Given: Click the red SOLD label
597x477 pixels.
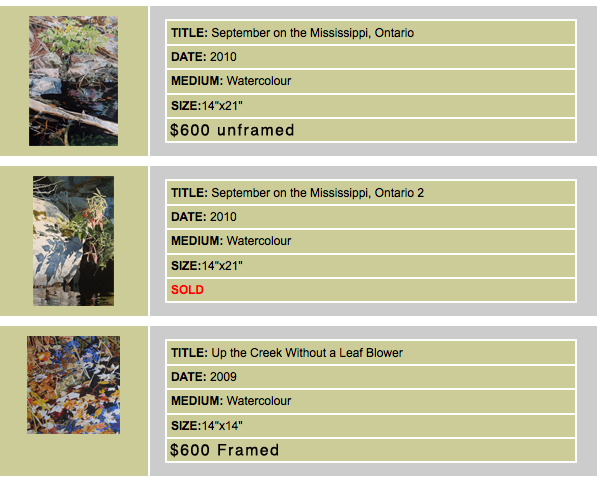Looking at the screenshot, I should point(187,290).
